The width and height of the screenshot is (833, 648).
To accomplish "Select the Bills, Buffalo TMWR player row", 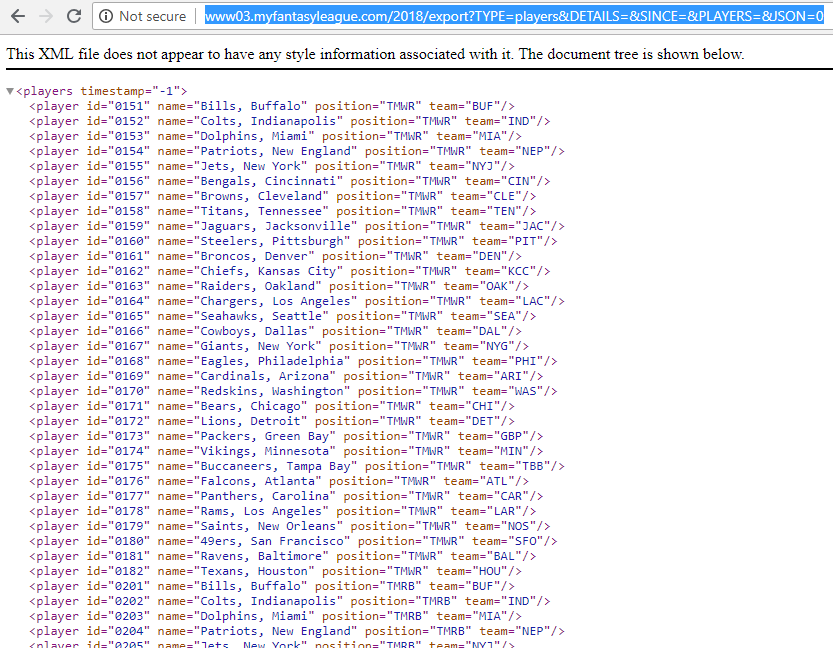I will (271, 106).
